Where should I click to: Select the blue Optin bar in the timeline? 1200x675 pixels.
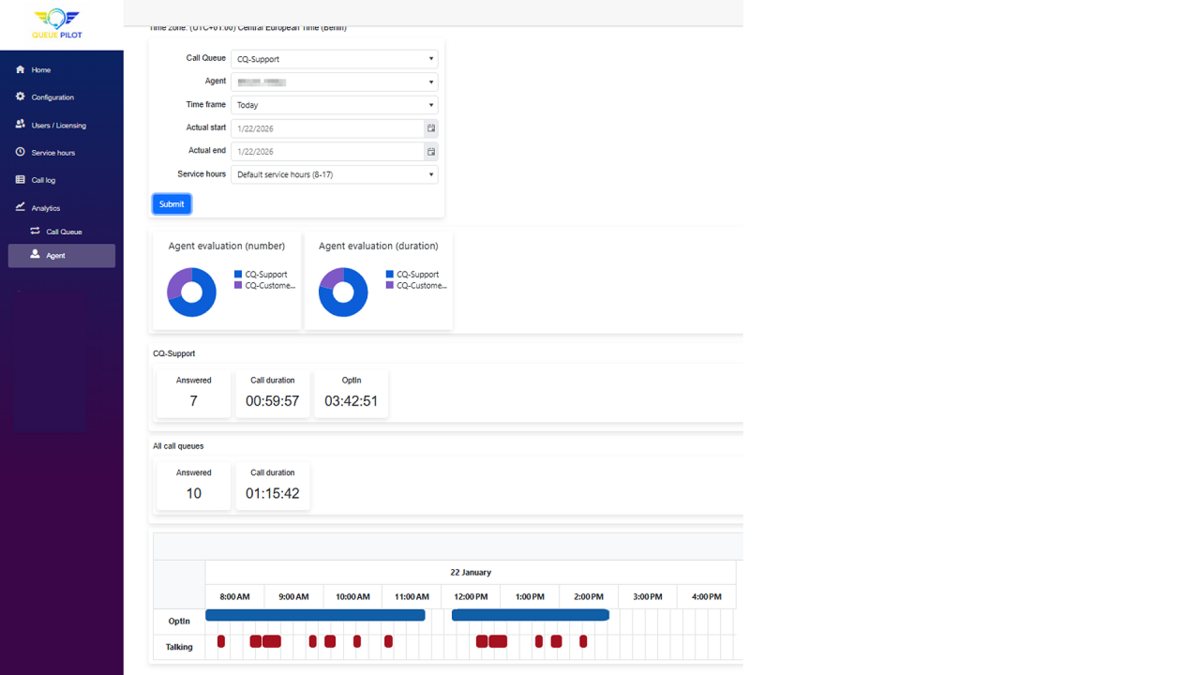[x=314, y=615]
